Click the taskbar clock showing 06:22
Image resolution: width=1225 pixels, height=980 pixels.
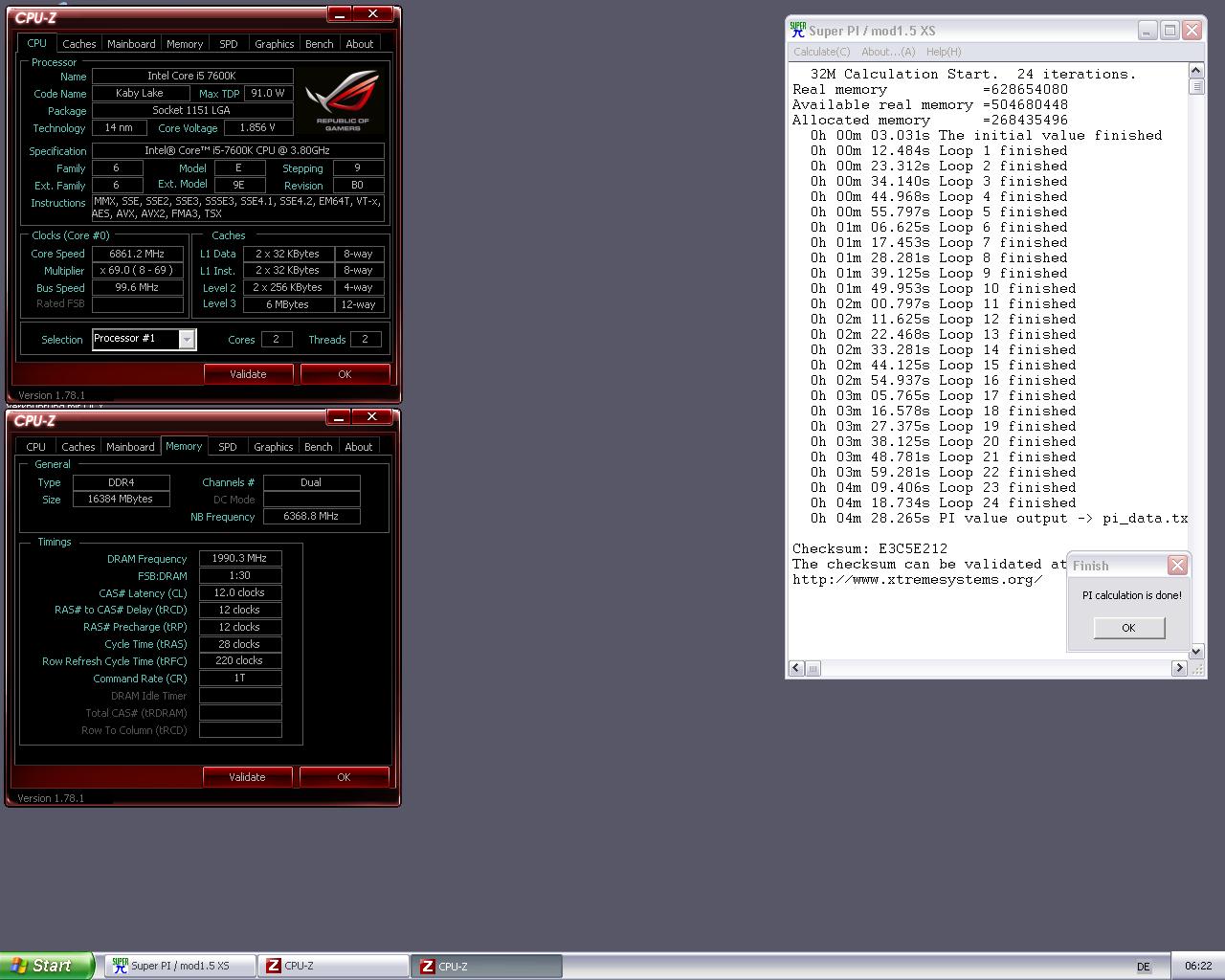tap(1198, 967)
